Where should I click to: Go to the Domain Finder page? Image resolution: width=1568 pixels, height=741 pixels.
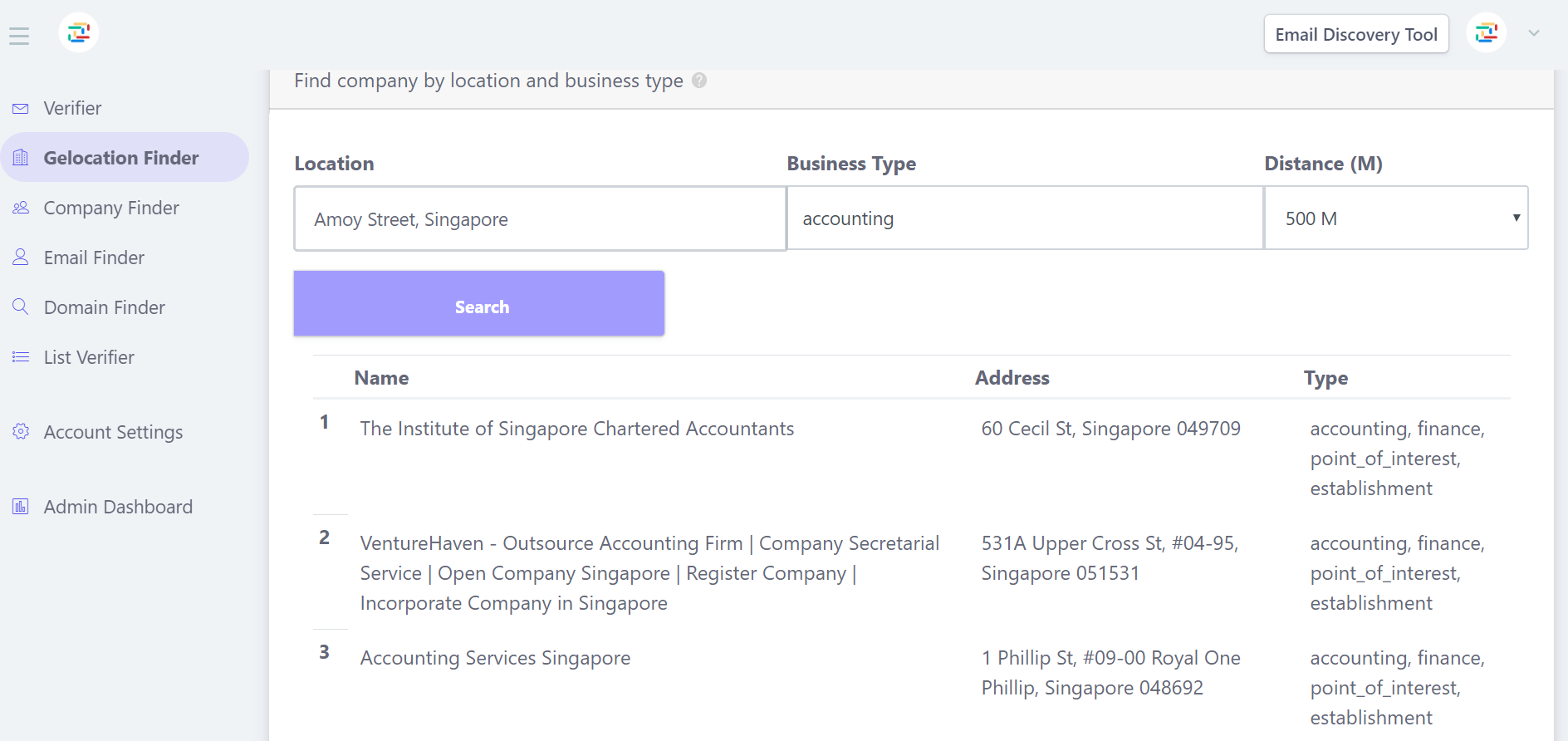tap(105, 307)
